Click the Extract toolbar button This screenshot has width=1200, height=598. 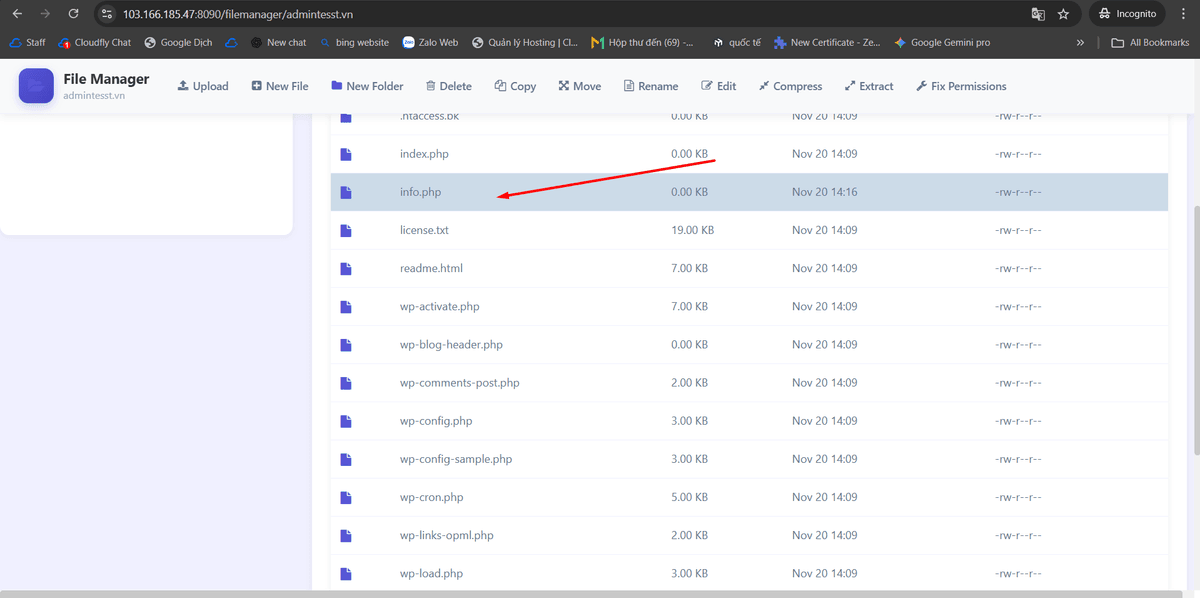869,86
